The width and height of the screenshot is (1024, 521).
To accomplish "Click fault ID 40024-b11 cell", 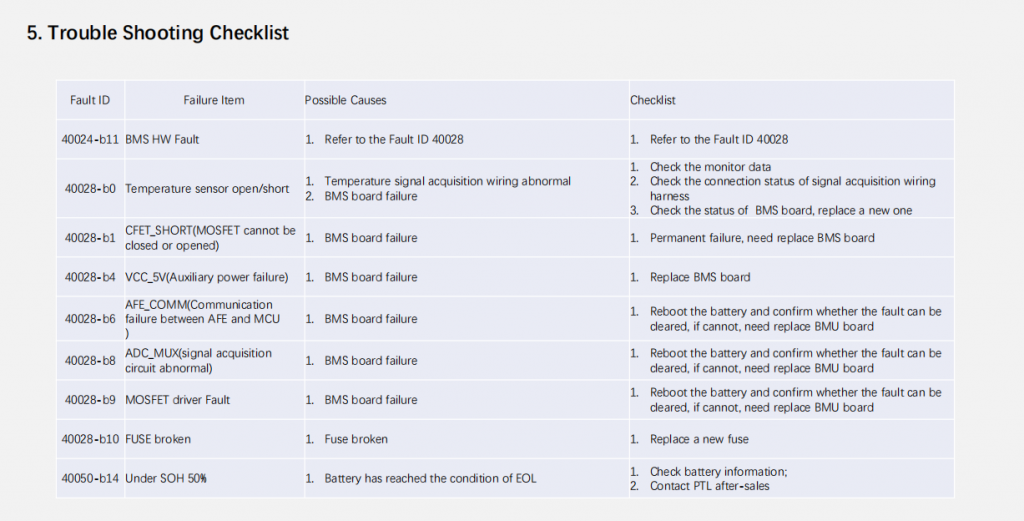I will click(x=90, y=139).
